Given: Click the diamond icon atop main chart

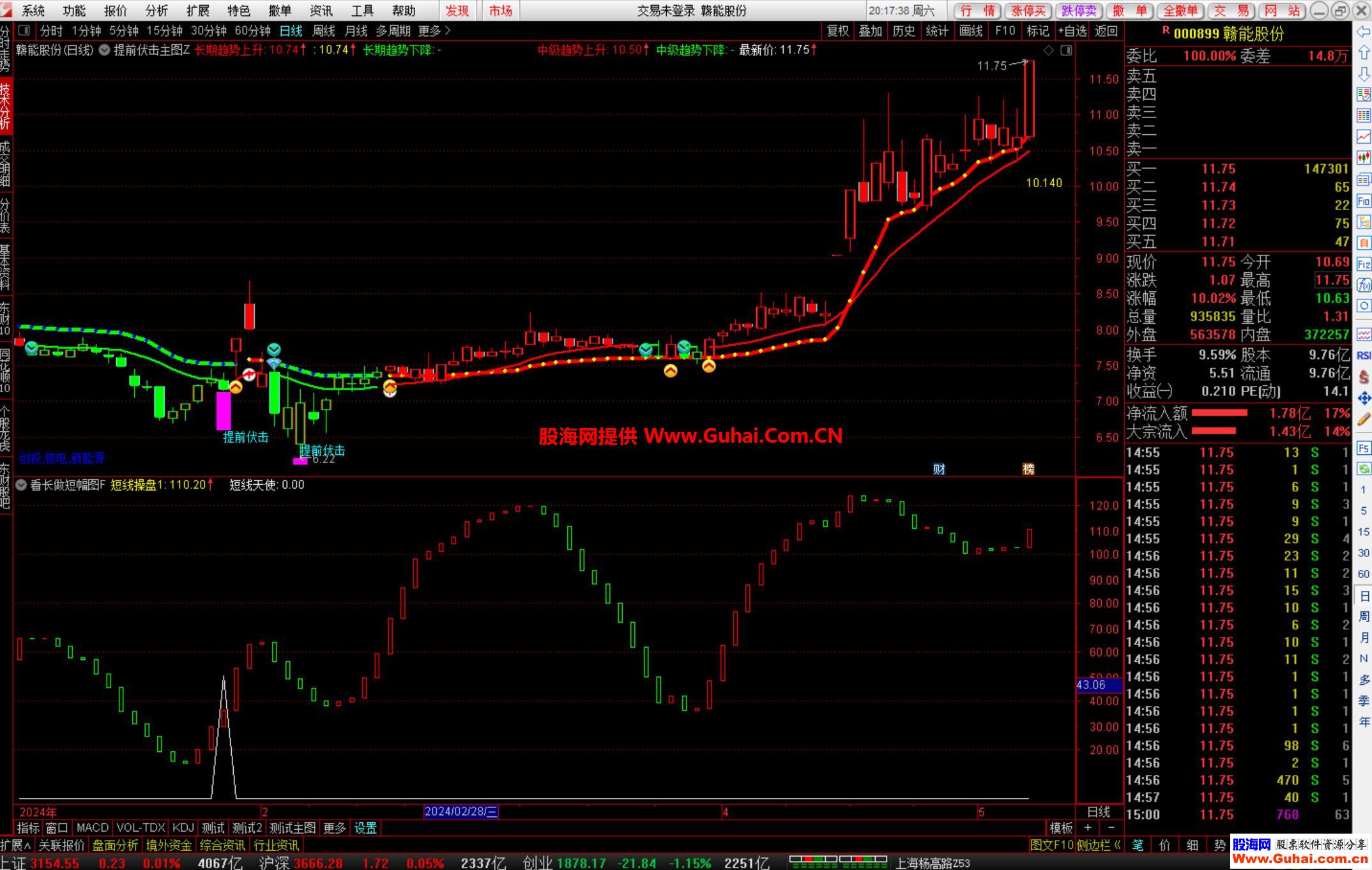Looking at the screenshot, I should point(1049,50).
